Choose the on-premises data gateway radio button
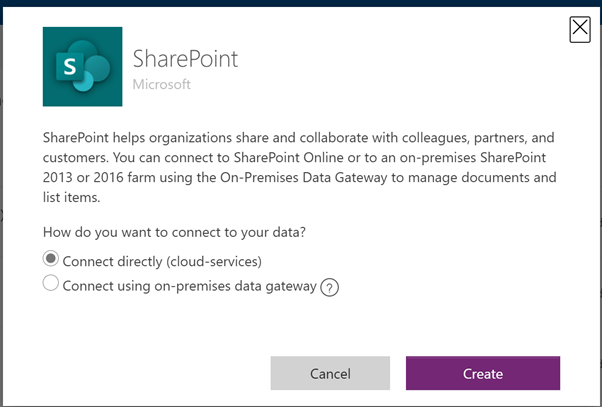This screenshot has height=407, width=602. click(x=50, y=285)
